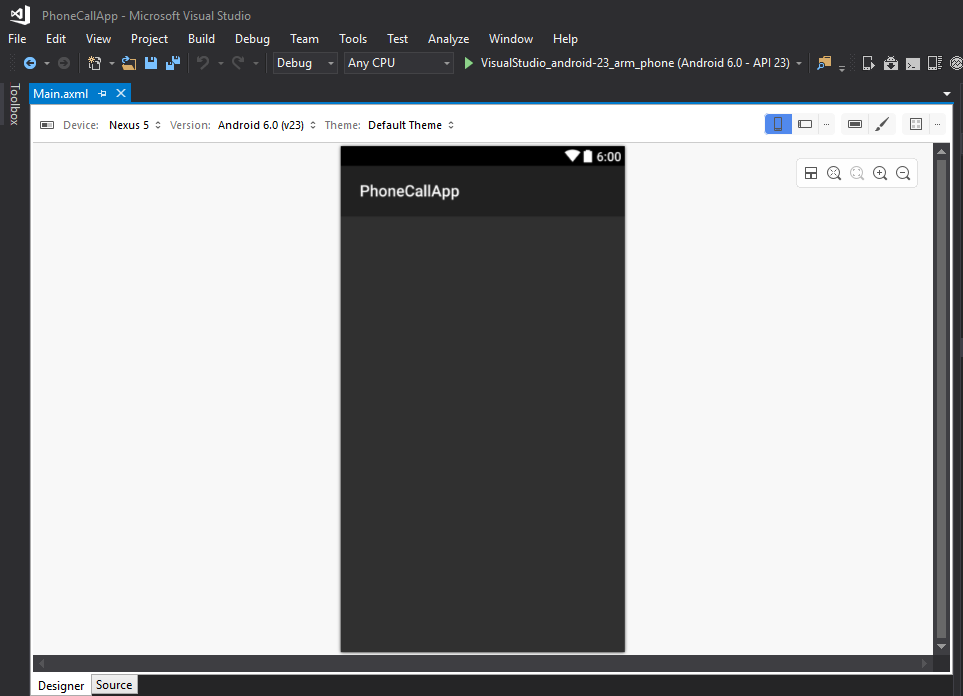Click the more options ellipsis beside orientation buttons
This screenshot has width=963, height=696.
point(827,125)
